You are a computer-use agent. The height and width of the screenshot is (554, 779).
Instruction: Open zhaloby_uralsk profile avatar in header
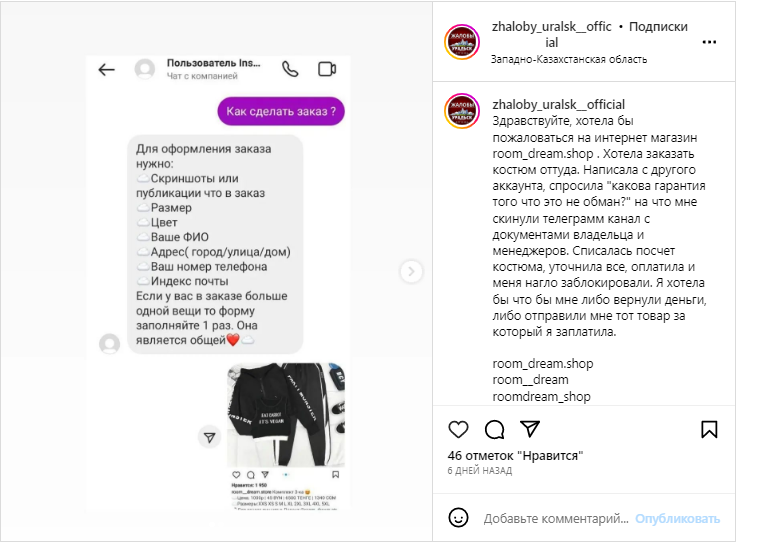tap(462, 42)
